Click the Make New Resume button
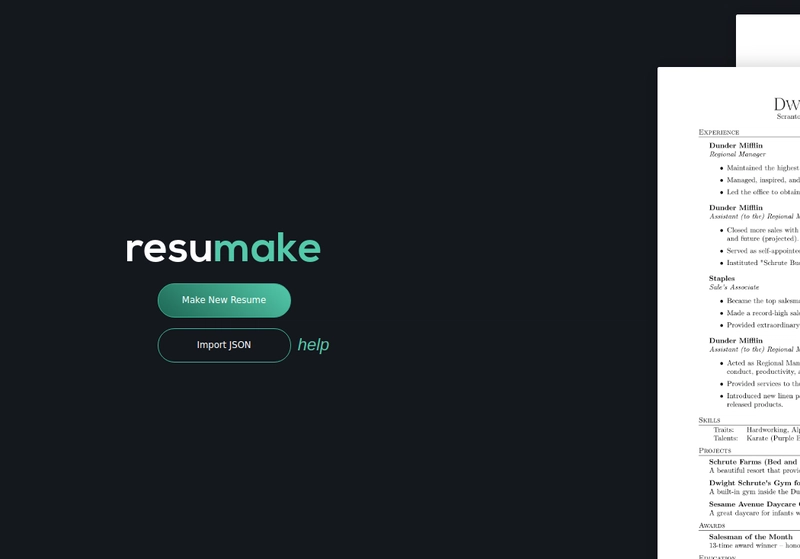 click(224, 300)
